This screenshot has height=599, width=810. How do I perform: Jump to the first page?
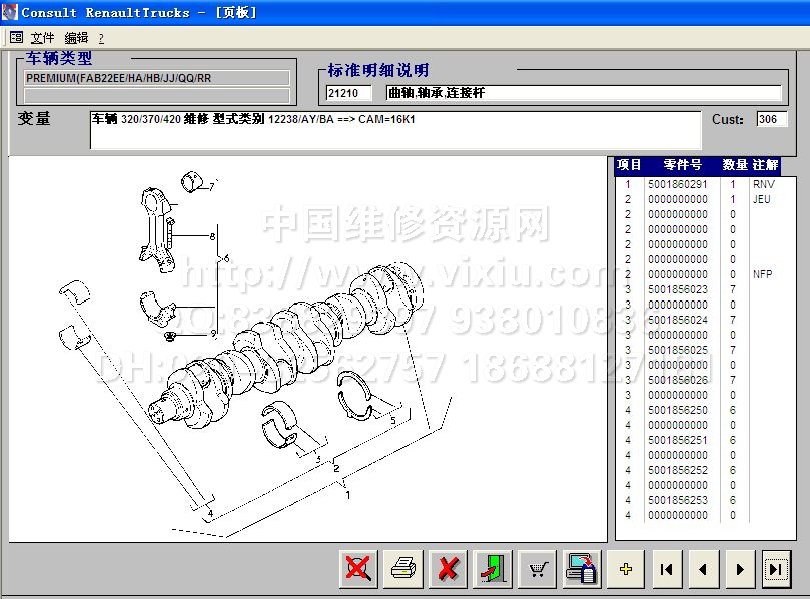pos(667,569)
